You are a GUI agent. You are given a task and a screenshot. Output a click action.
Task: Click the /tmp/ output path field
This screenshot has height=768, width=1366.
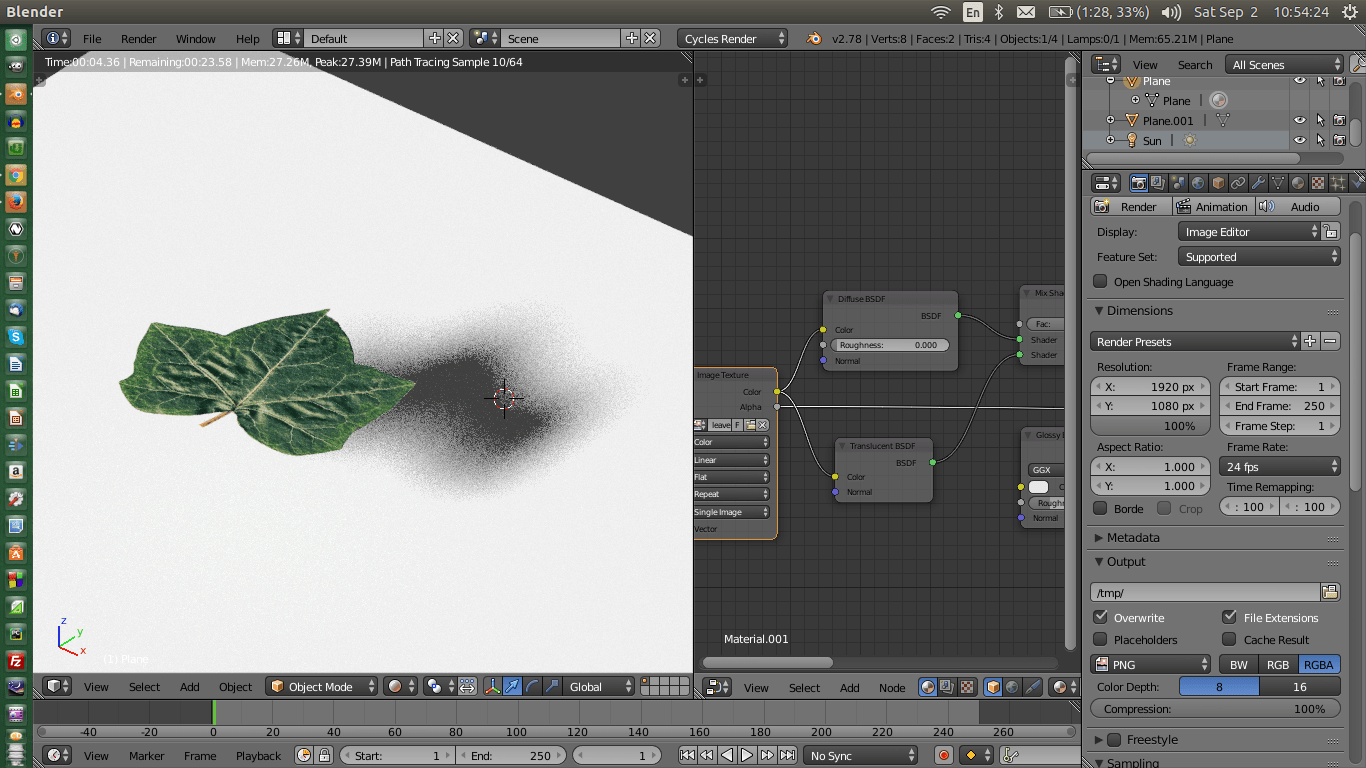tap(1205, 592)
